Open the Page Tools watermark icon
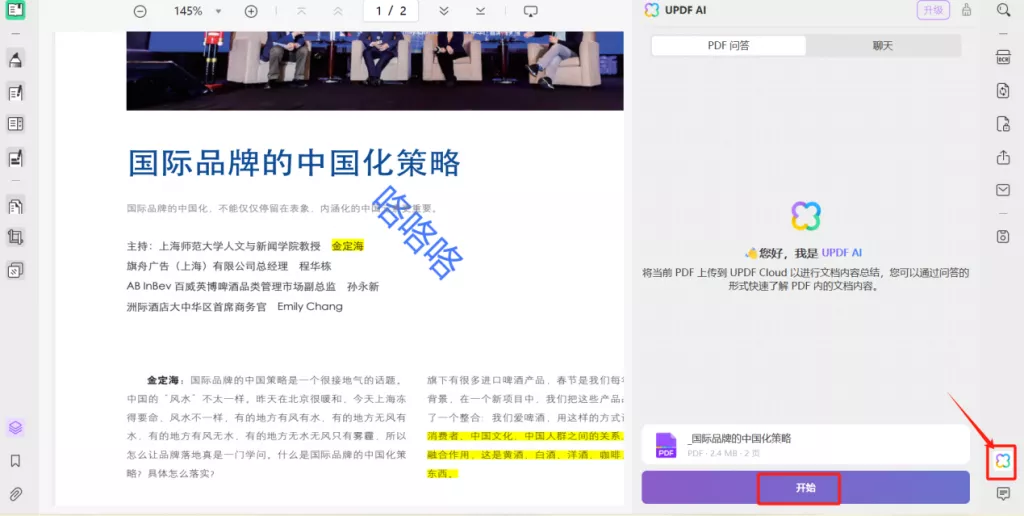This screenshot has width=1024, height=516. [15, 270]
